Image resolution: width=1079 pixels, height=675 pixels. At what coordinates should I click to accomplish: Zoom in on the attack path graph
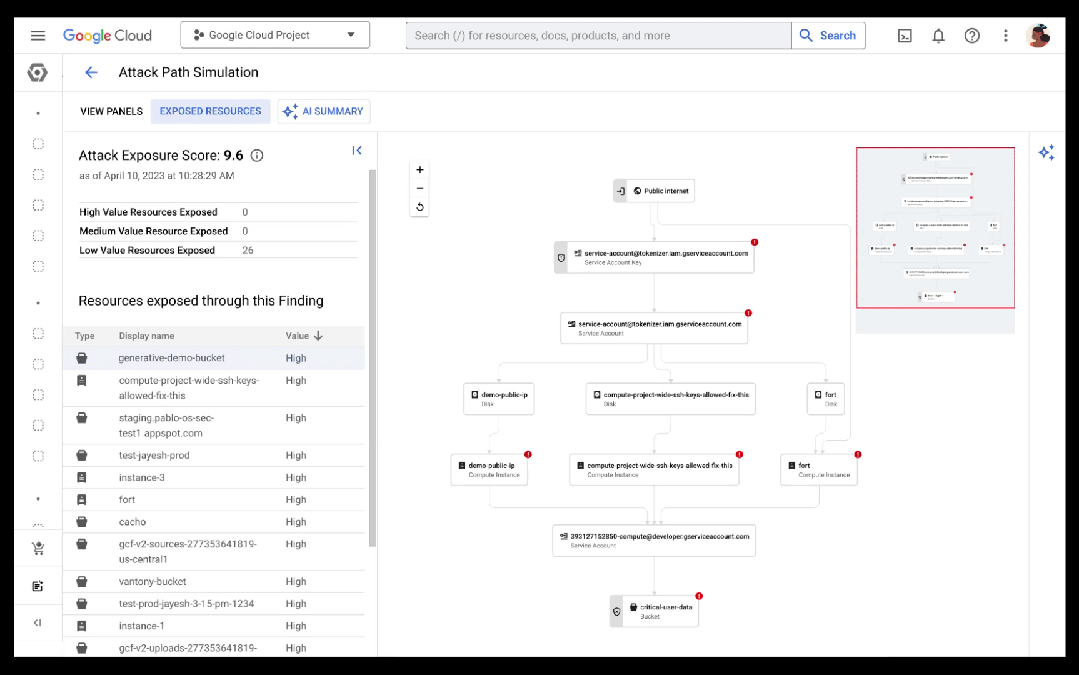click(420, 170)
